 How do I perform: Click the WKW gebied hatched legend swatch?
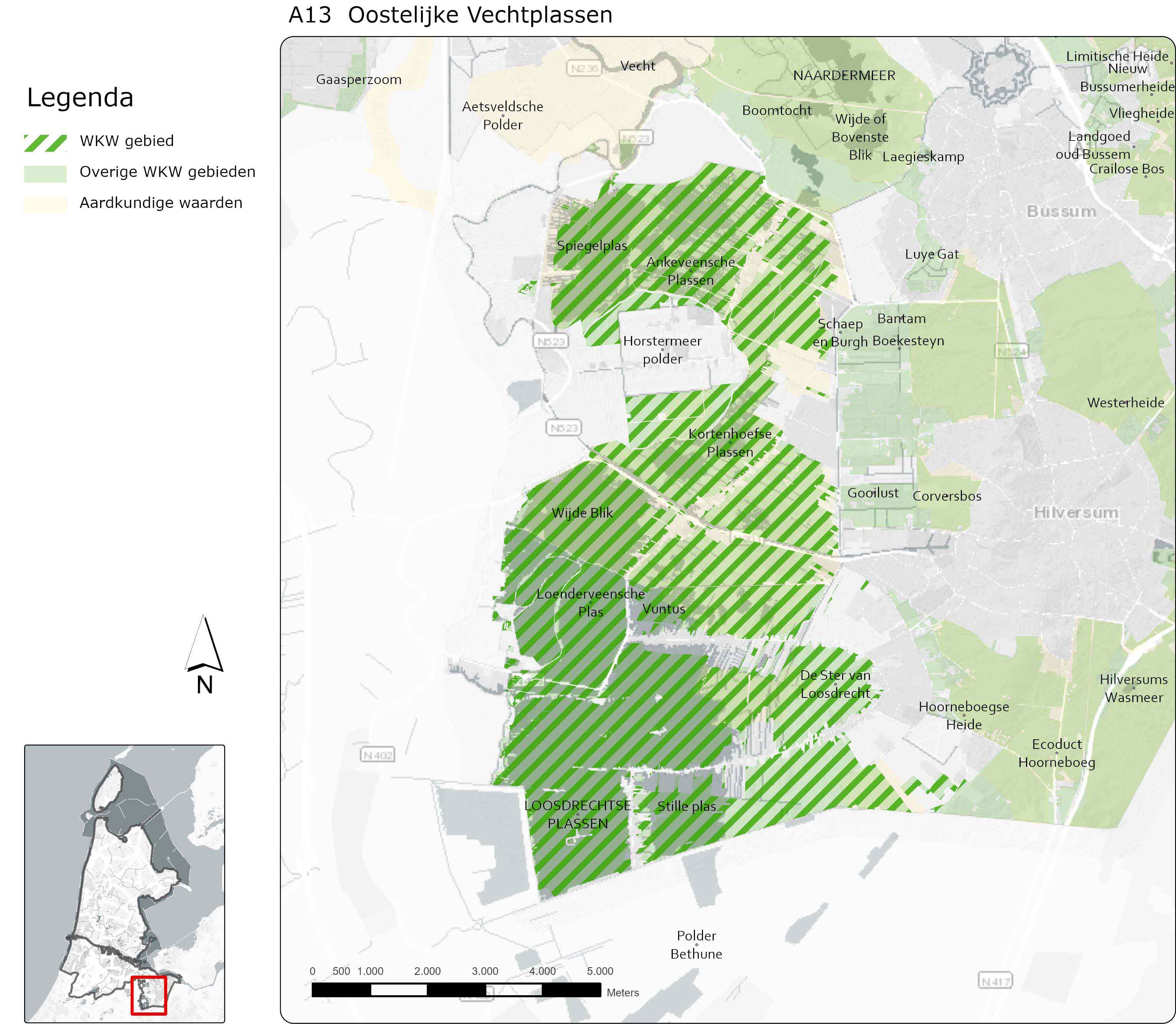pos(45,143)
